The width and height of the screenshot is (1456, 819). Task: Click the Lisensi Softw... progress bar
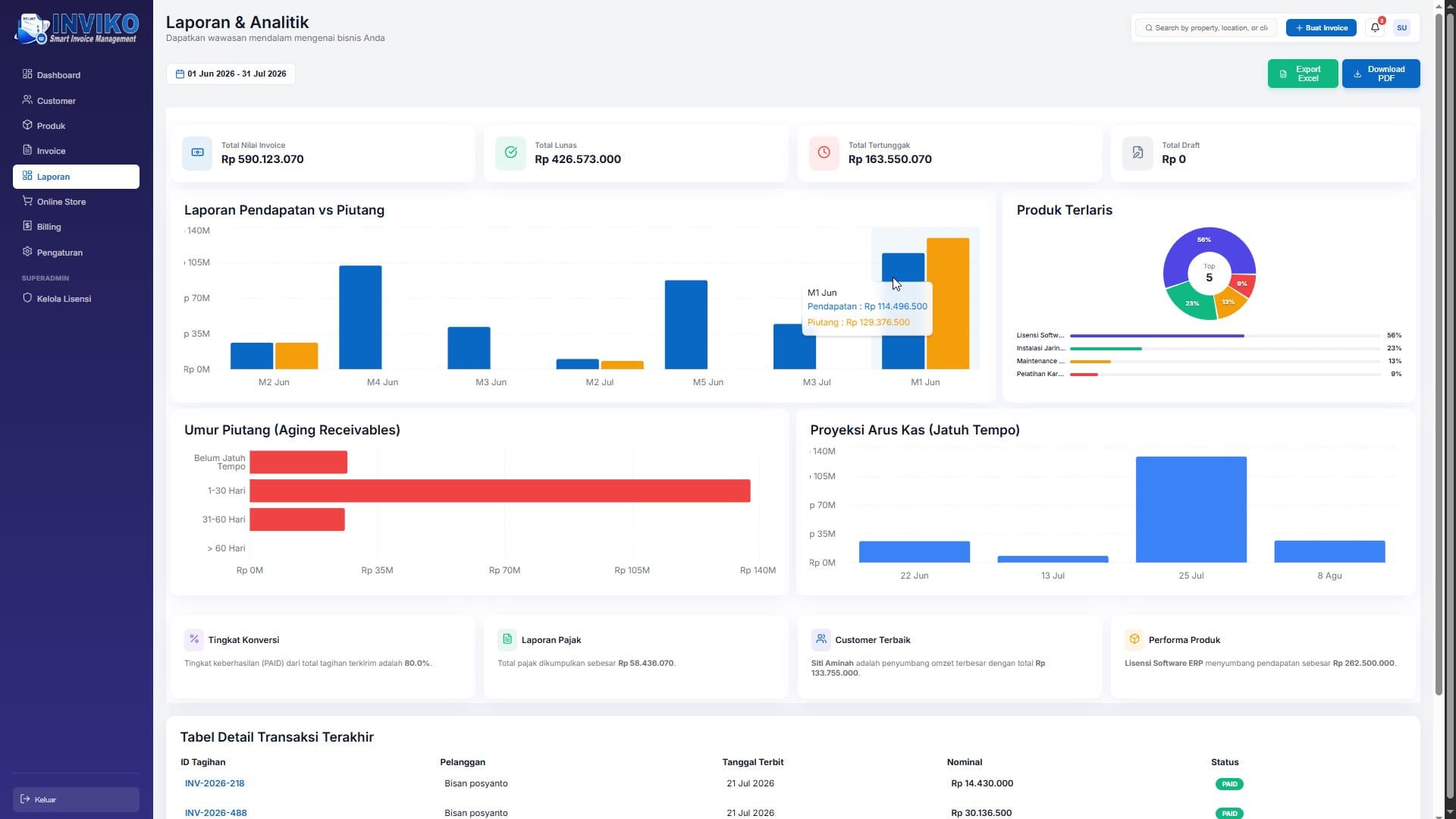coord(1225,335)
